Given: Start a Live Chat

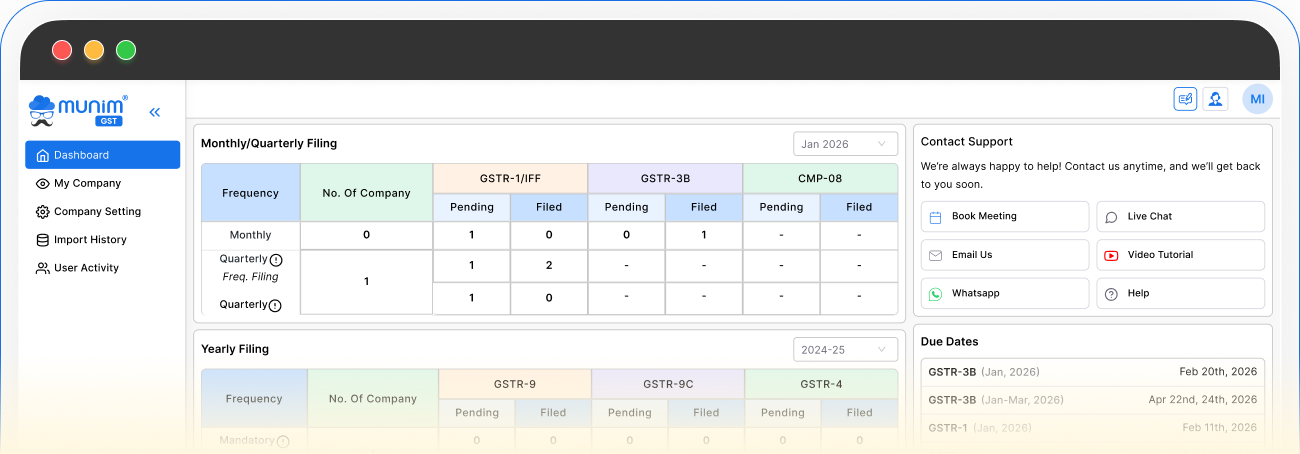Looking at the screenshot, I should click(x=1181, y=217).
